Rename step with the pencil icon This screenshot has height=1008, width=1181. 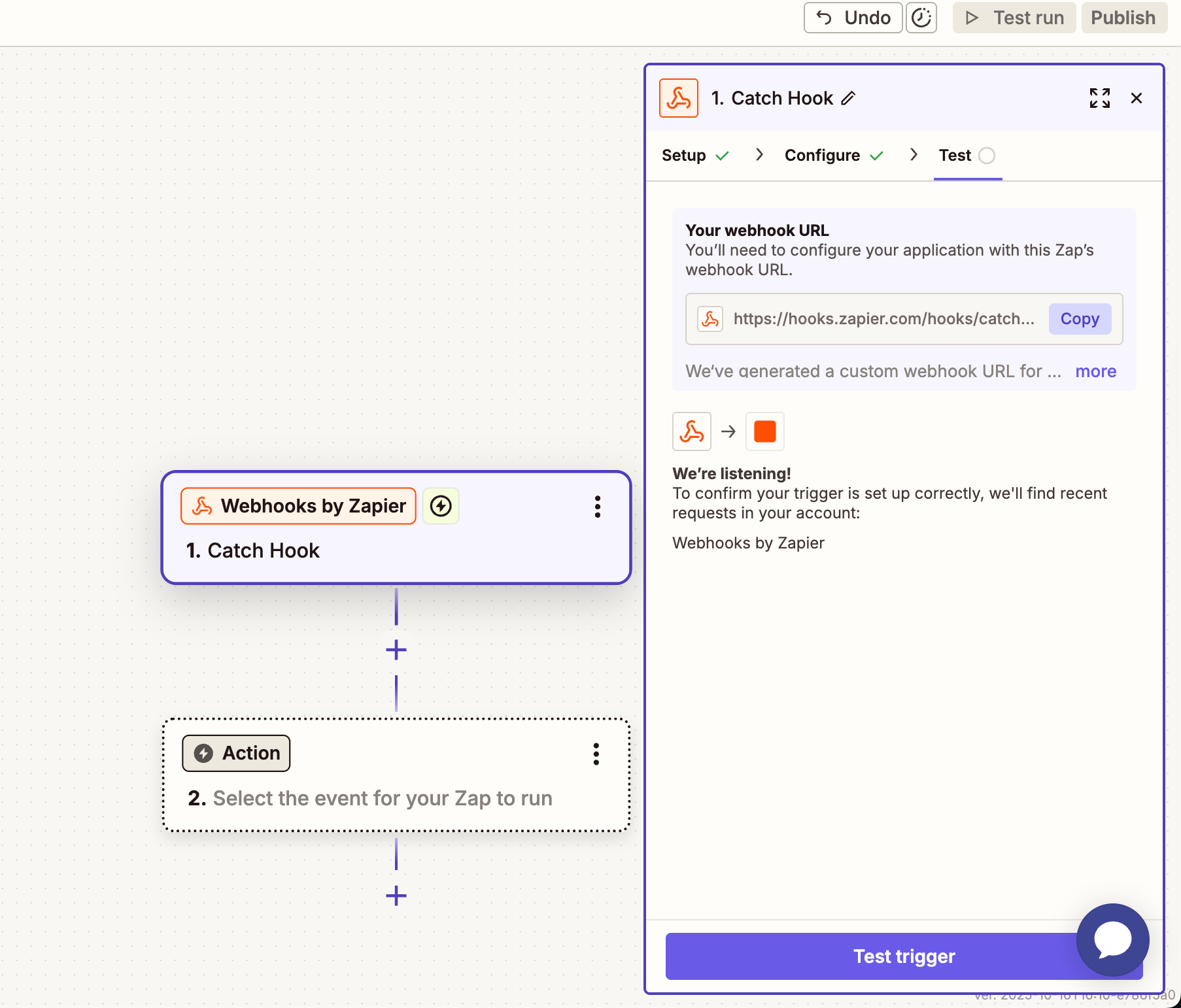(x=849, y=98)
